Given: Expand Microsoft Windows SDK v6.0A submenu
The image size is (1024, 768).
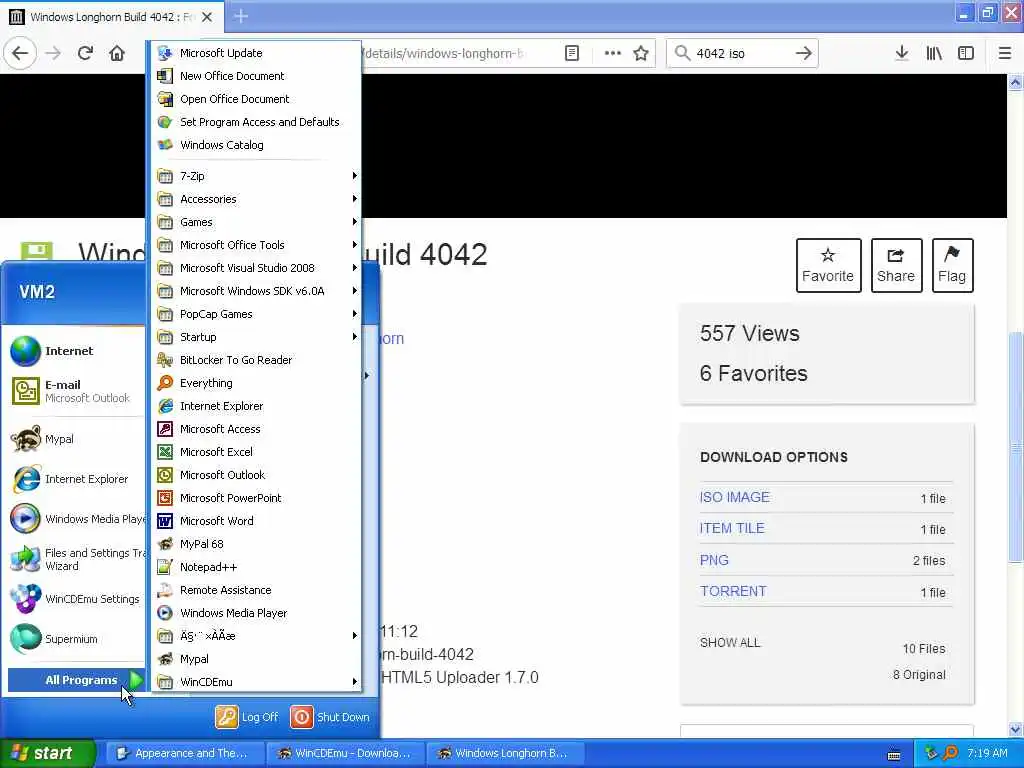Looking at the screenshot, I should 256,291.
